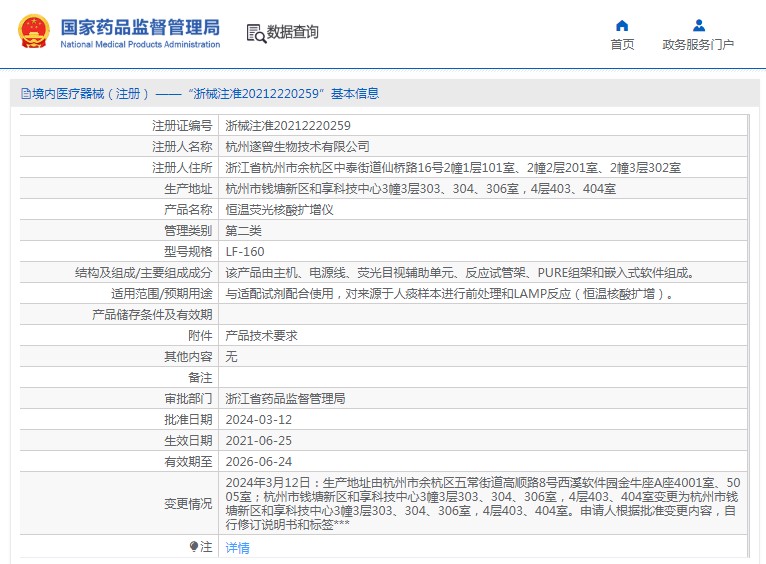
Task: Click the 产品技术要求 attachment entry
Action: point(261,335)
